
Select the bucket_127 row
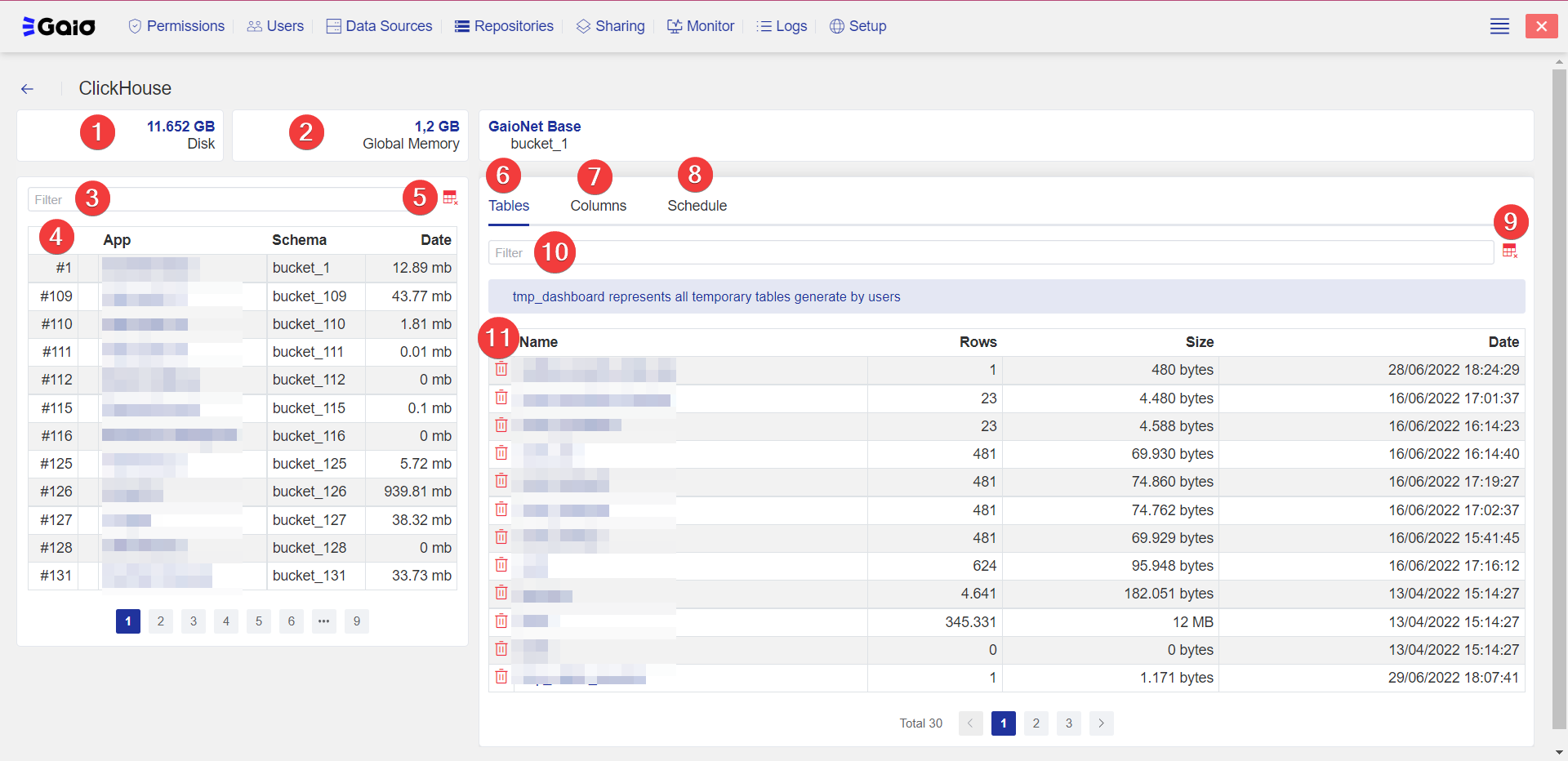(x=243, y=520)
